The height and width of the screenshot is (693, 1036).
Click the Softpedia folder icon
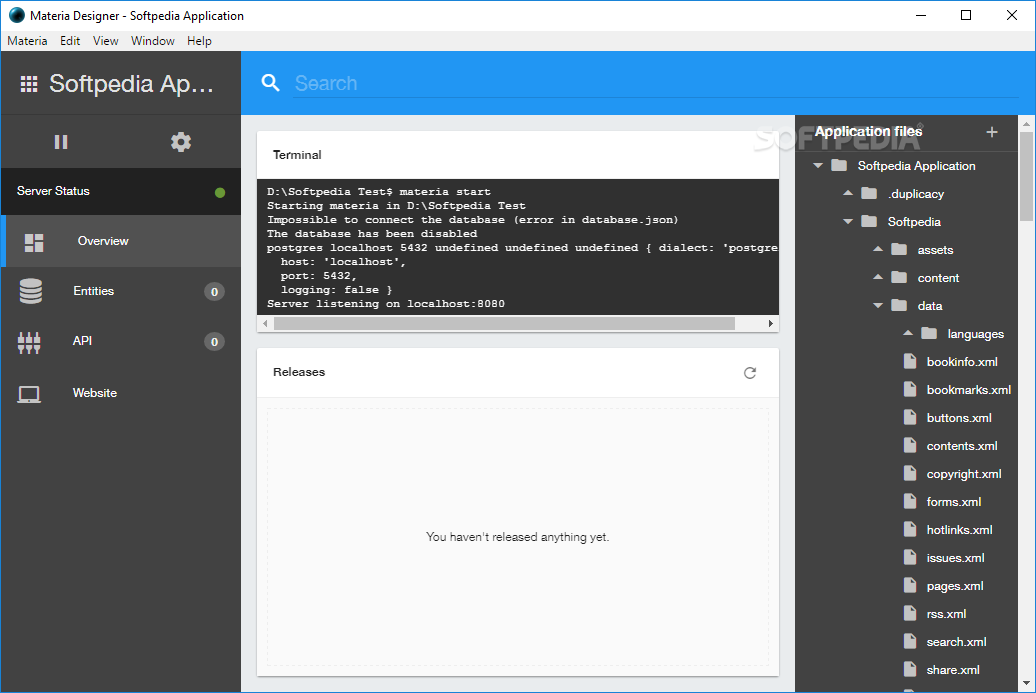[869, 221]
